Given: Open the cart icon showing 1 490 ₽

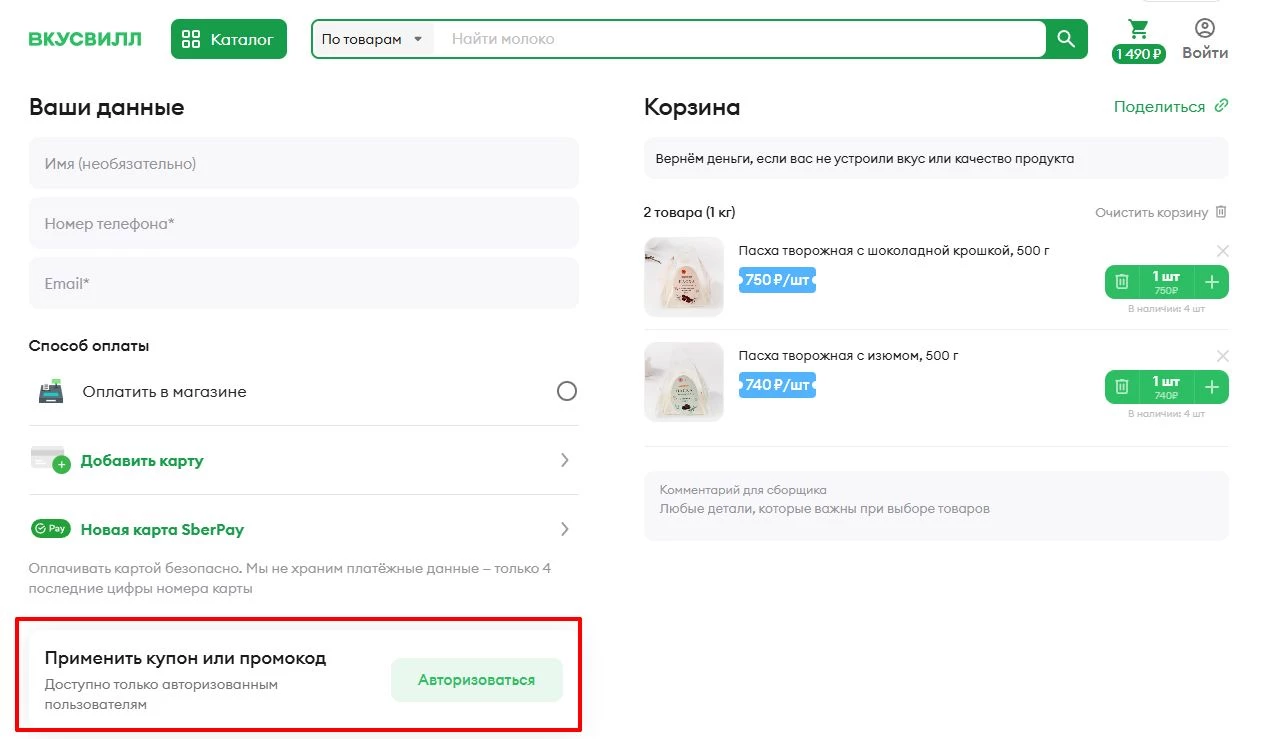Looking at the screenshot, I should tap(1138, 31).
